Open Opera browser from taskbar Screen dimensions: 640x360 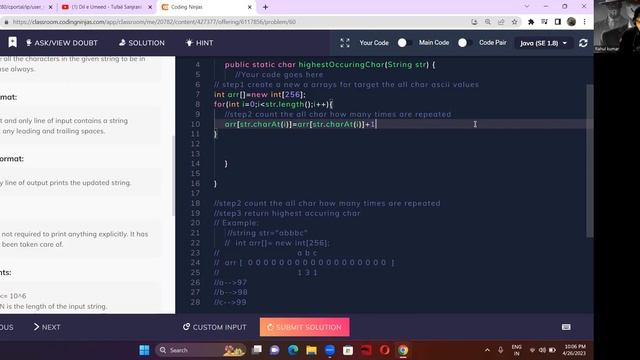click(384, 350)
